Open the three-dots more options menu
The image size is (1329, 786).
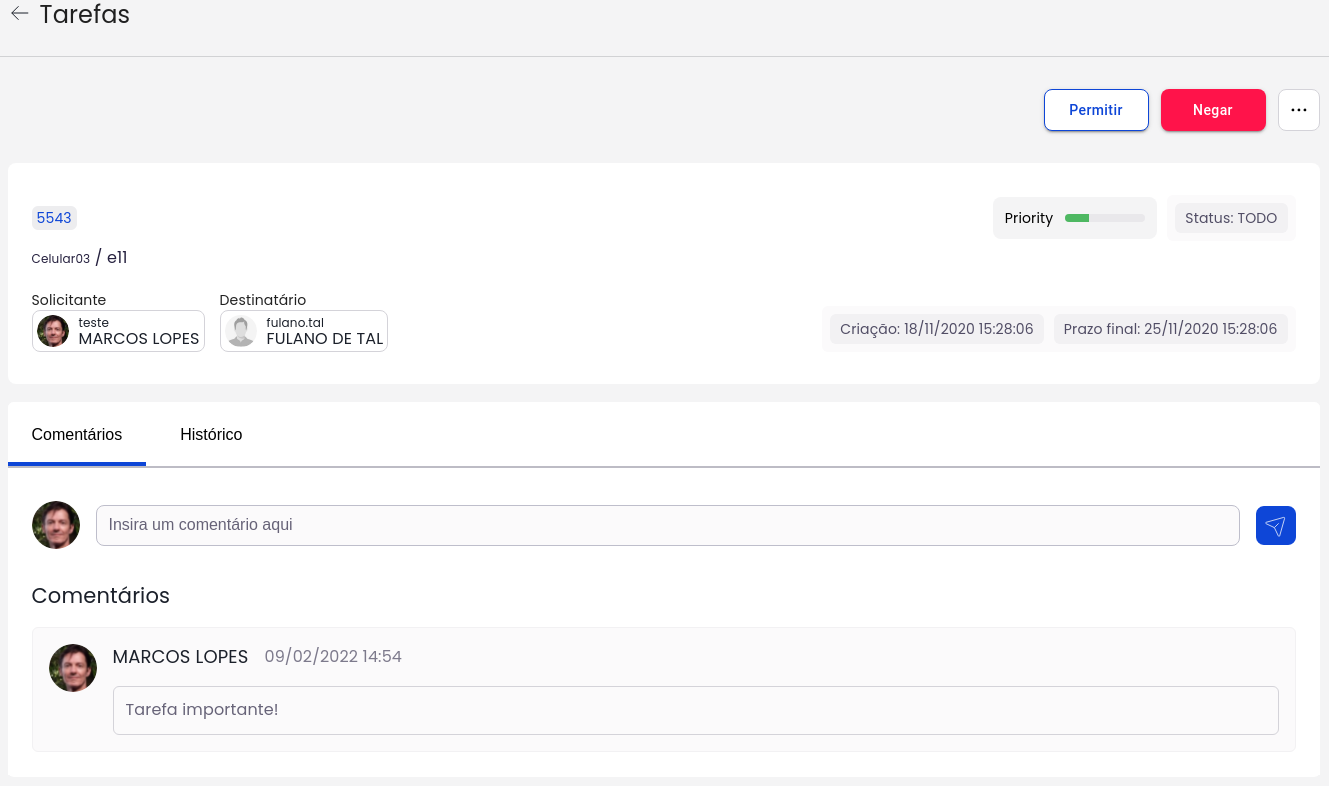pyautogui.click(x=1298, y=110)
